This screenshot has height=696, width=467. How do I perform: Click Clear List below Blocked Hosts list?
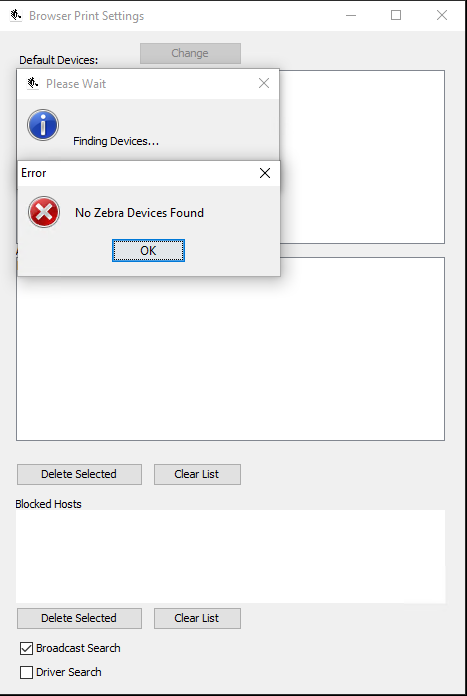pos(198,618)
